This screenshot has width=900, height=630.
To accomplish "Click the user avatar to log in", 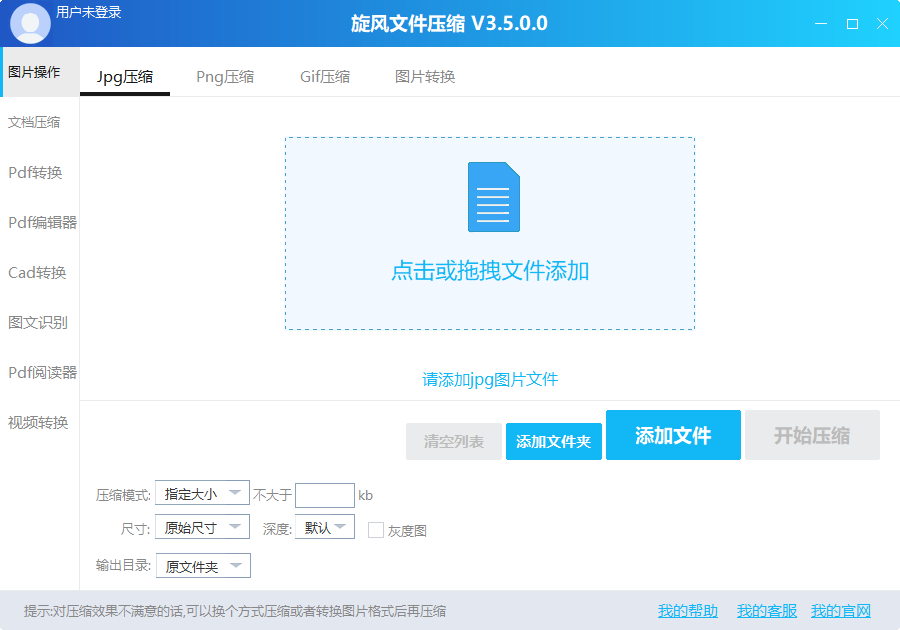I will [30, 22].
